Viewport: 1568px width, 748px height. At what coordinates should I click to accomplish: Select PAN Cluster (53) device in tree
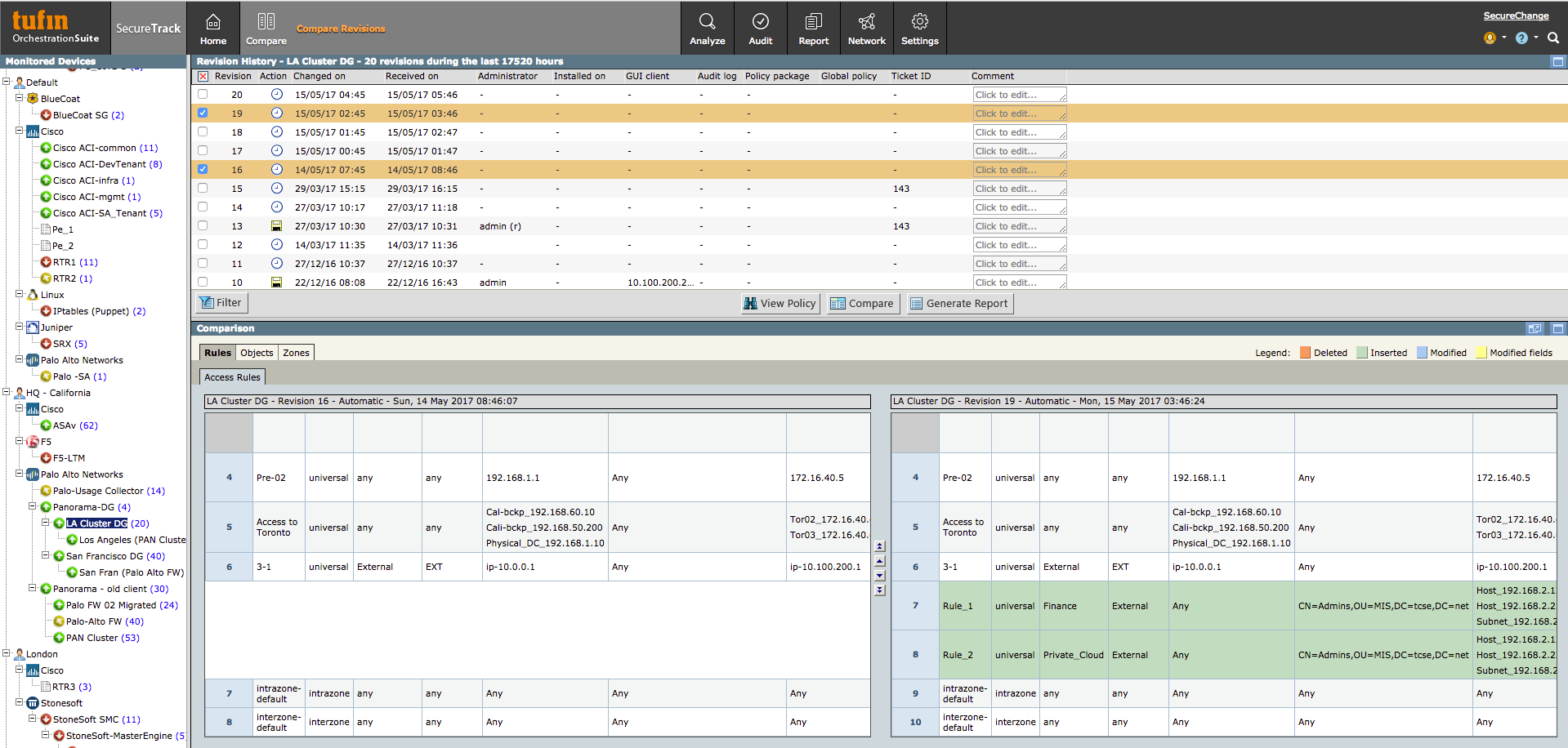click(103, 638)
